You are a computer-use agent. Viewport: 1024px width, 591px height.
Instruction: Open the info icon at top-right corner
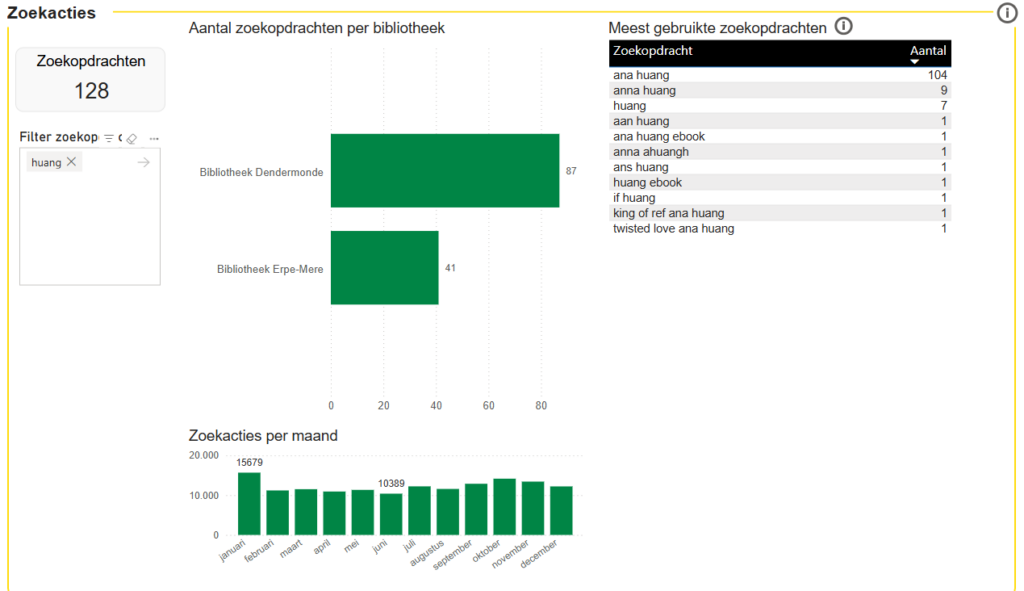1007,13
